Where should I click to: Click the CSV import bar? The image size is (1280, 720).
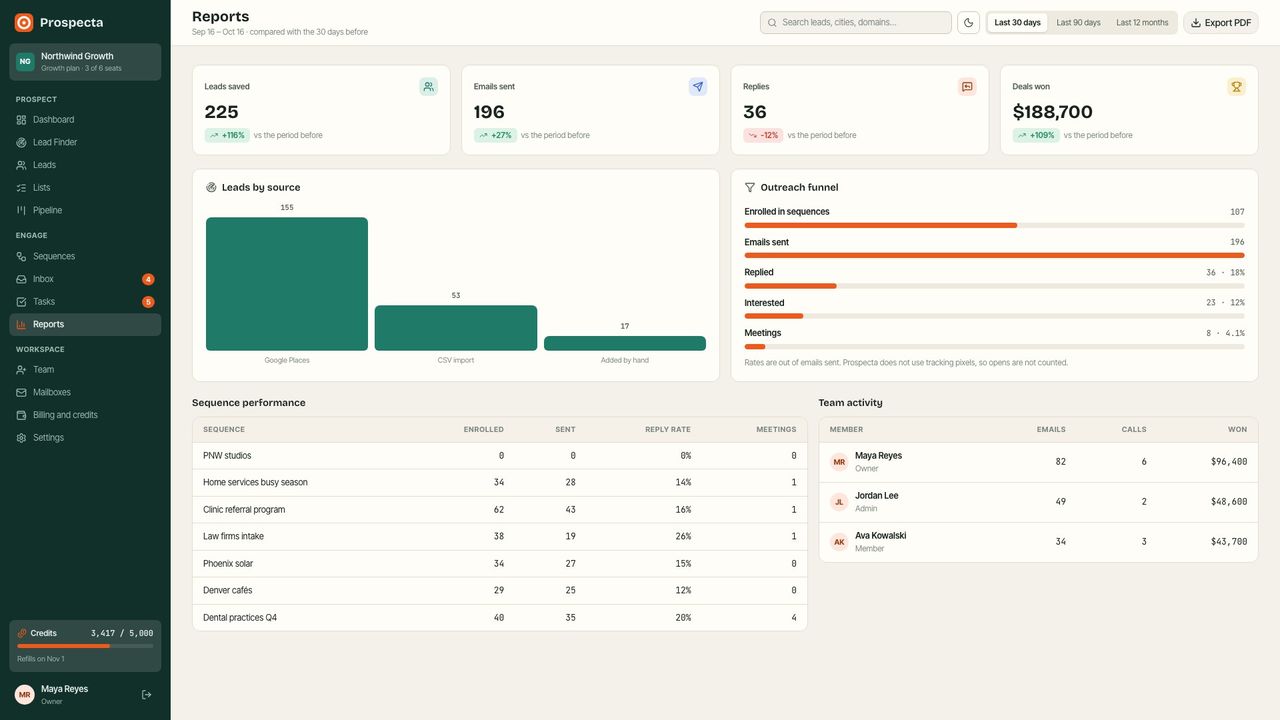tap(456, 328)
